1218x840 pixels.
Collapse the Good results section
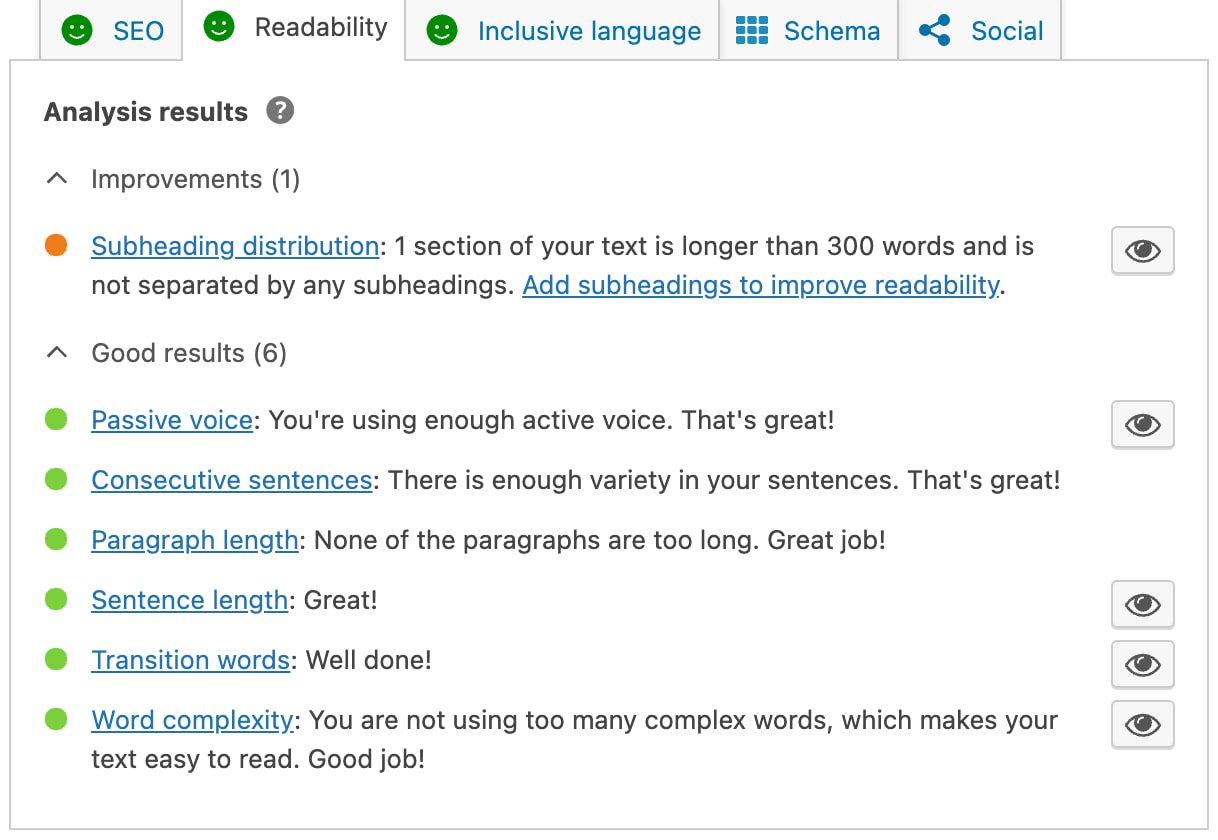pos(57,352)
